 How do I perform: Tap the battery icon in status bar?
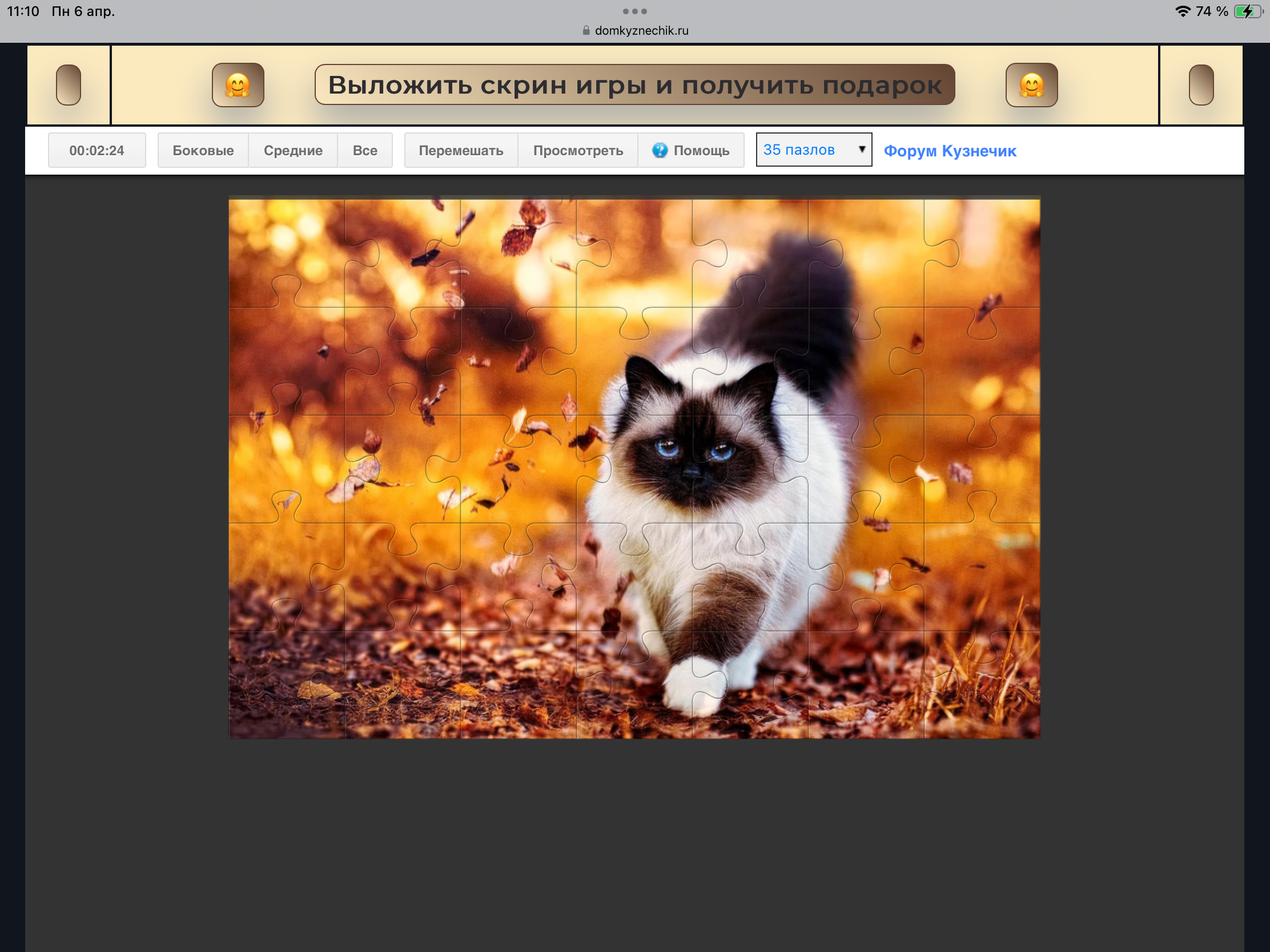[x=1248, y=11]
